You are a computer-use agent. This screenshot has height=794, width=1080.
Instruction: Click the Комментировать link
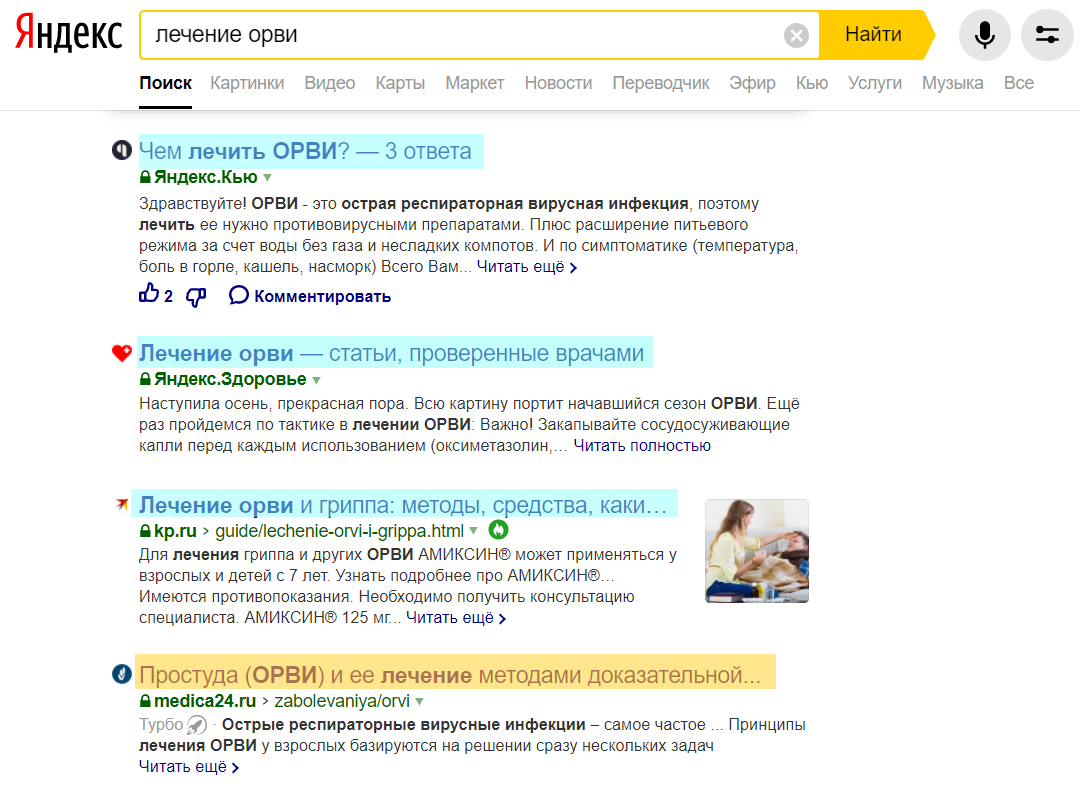pyautogui.click(x=322, y=296)
